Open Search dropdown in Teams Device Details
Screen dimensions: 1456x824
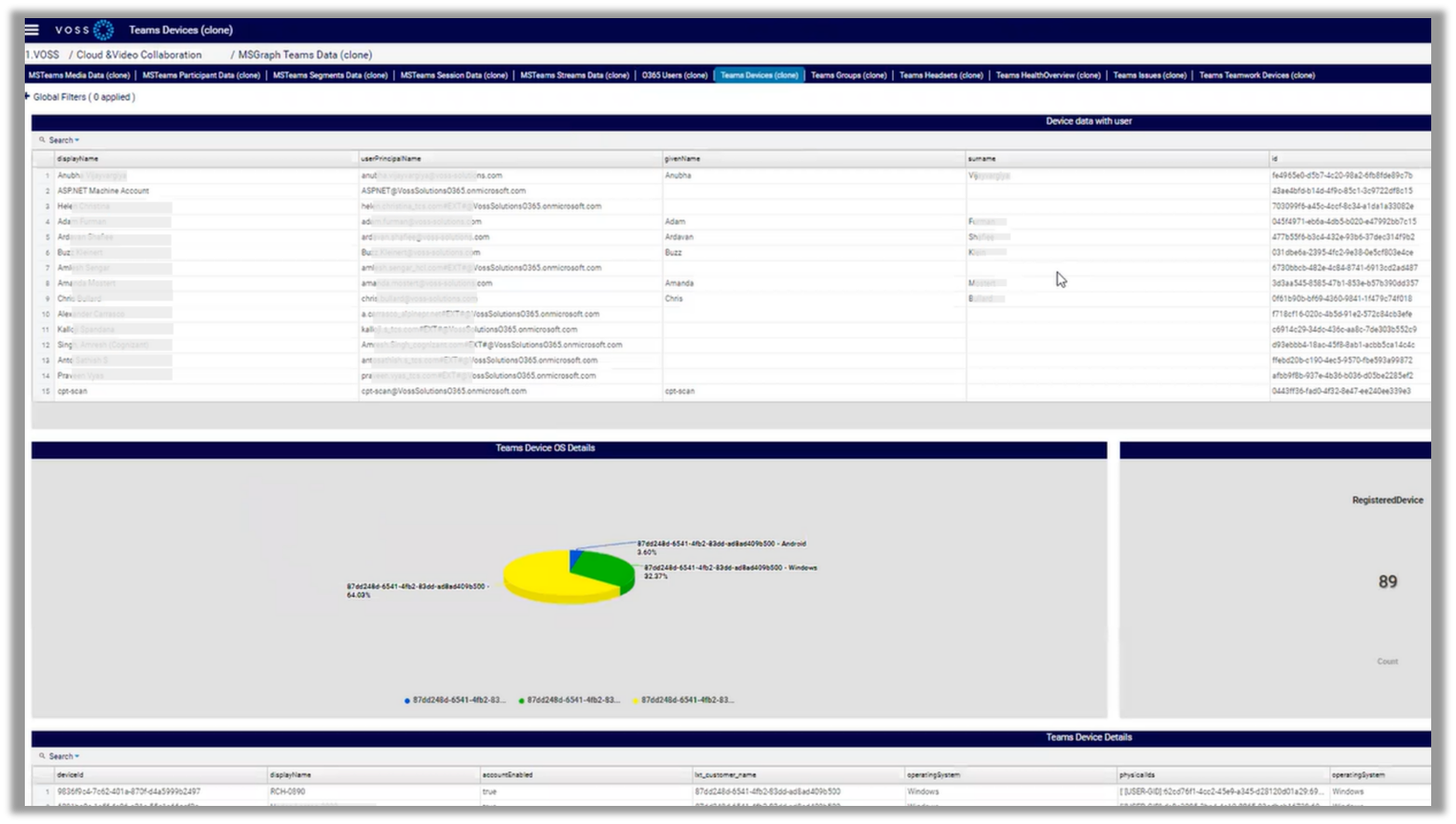pyautogui.click(x=64, y=756)
